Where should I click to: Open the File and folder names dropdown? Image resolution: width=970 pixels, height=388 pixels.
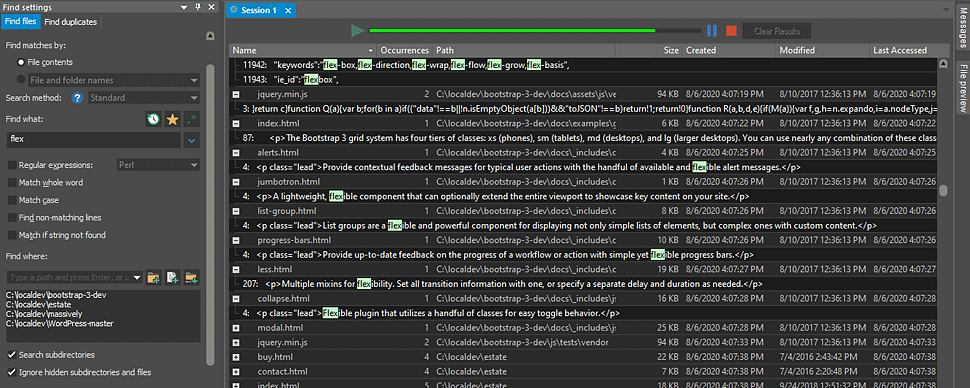coord(114,80)
